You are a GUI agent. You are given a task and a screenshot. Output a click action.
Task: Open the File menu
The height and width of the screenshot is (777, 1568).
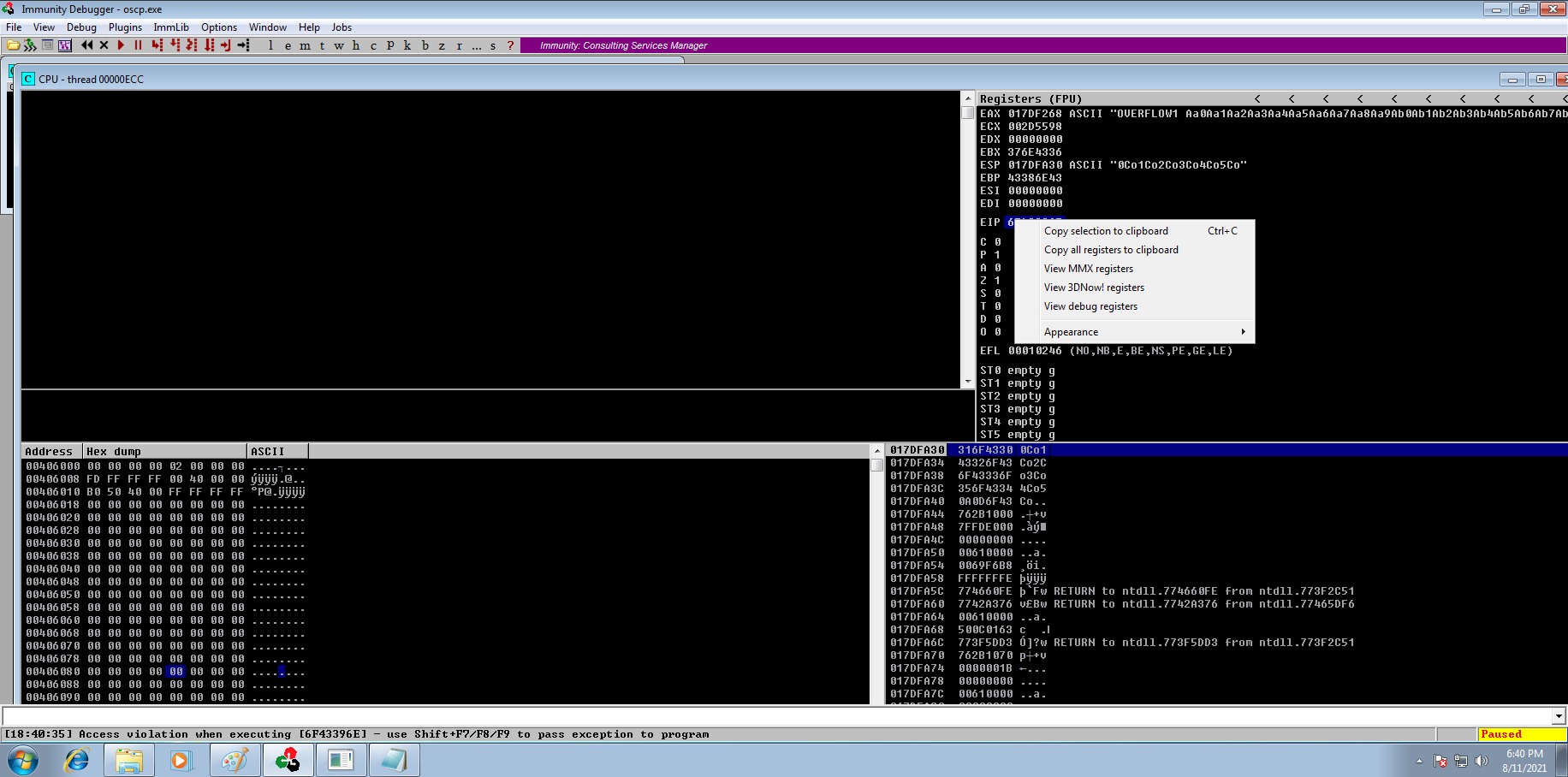pos(14,27)
